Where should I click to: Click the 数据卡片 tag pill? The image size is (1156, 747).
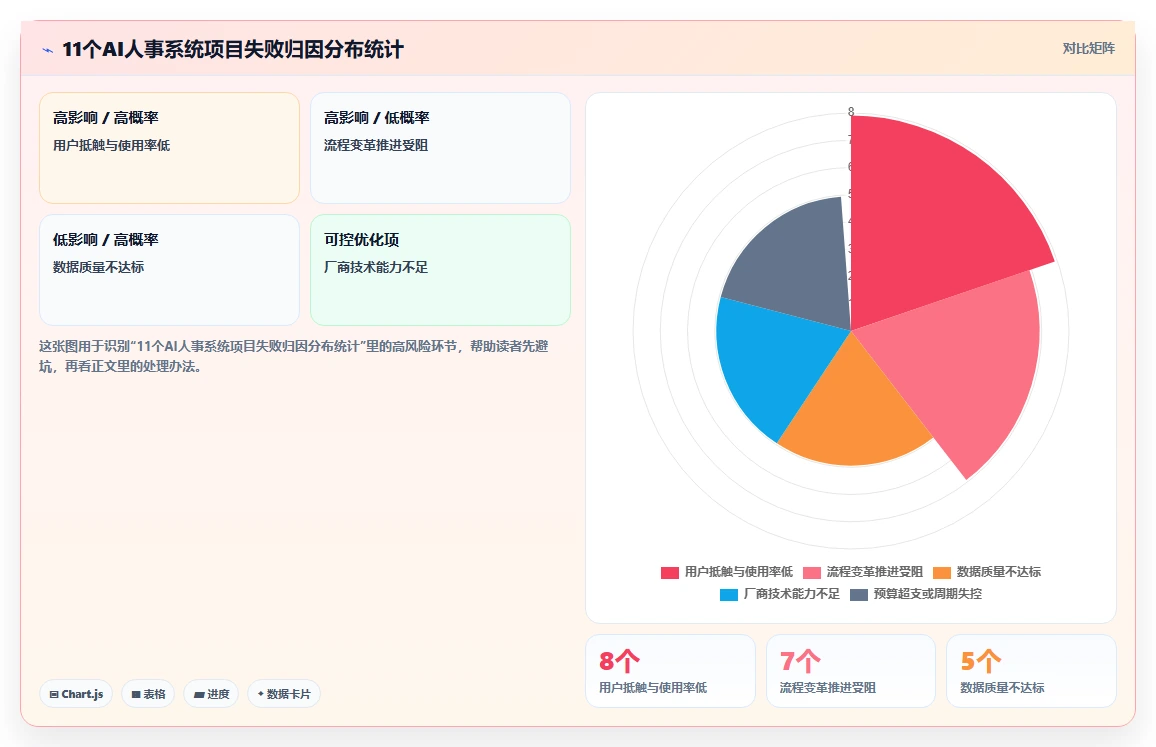click(x=284, y=694)
